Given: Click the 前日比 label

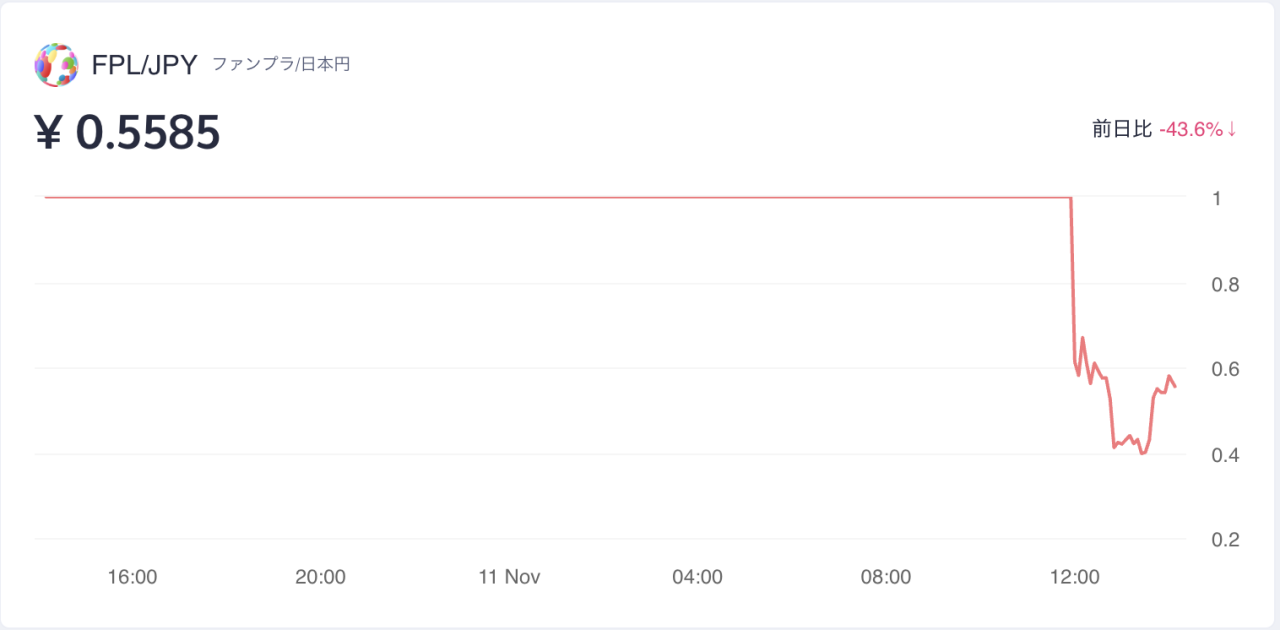Looking at the screenshot, I should tap(1122, 129).
